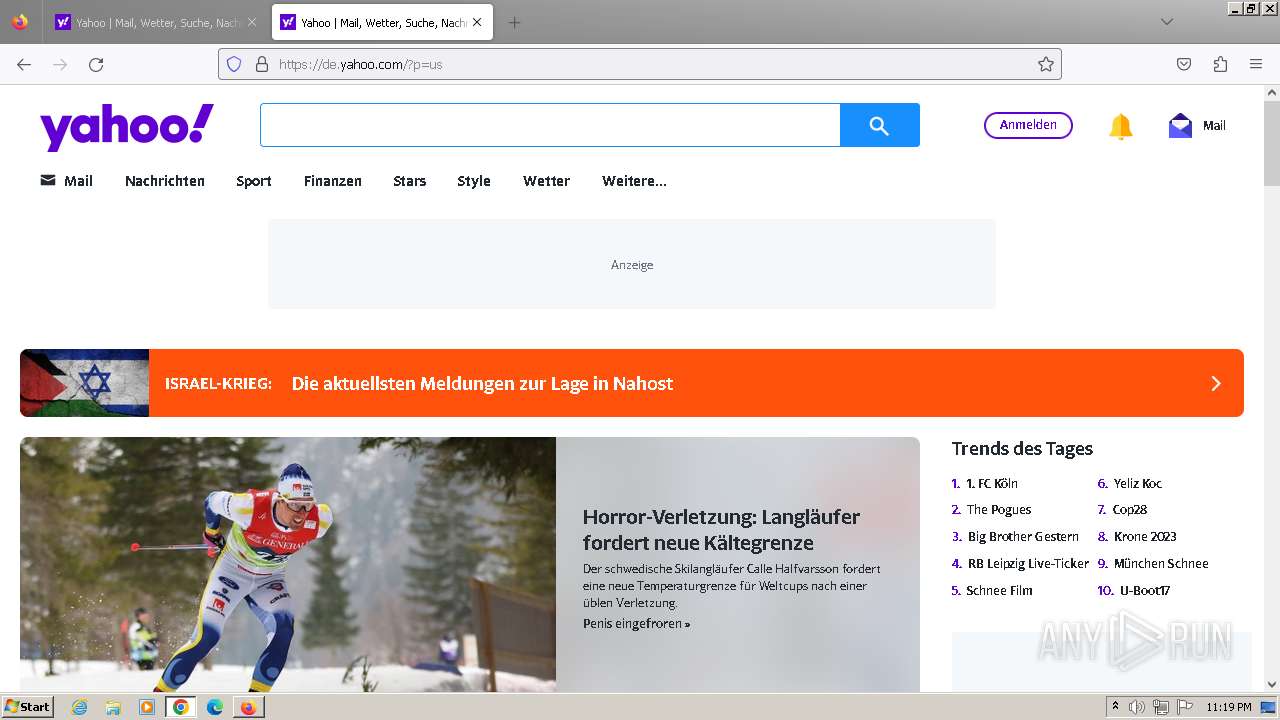The image size is (1280, 720).
Task: Click the page vertical scrollbar
Action: tap(1272, 142)
